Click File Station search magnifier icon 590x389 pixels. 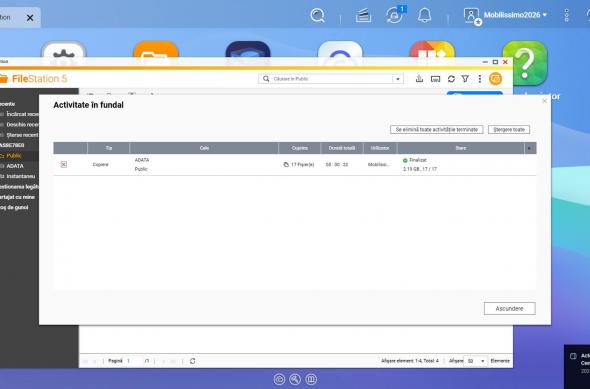click(x=266, y=79)
